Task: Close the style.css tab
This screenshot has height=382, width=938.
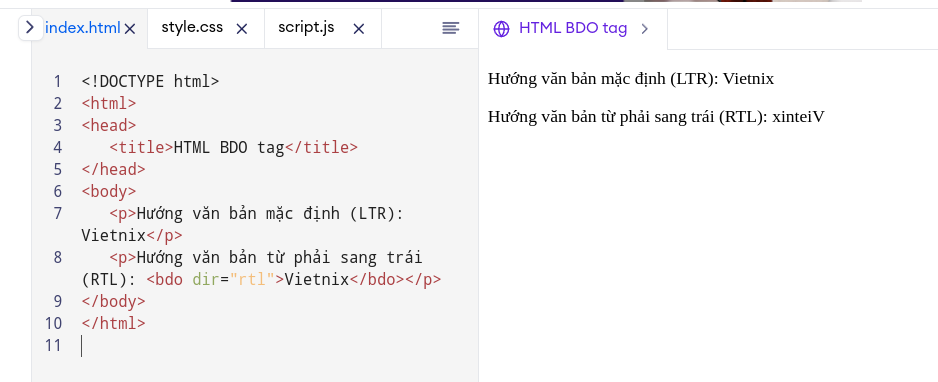Action: click(242, 29)
